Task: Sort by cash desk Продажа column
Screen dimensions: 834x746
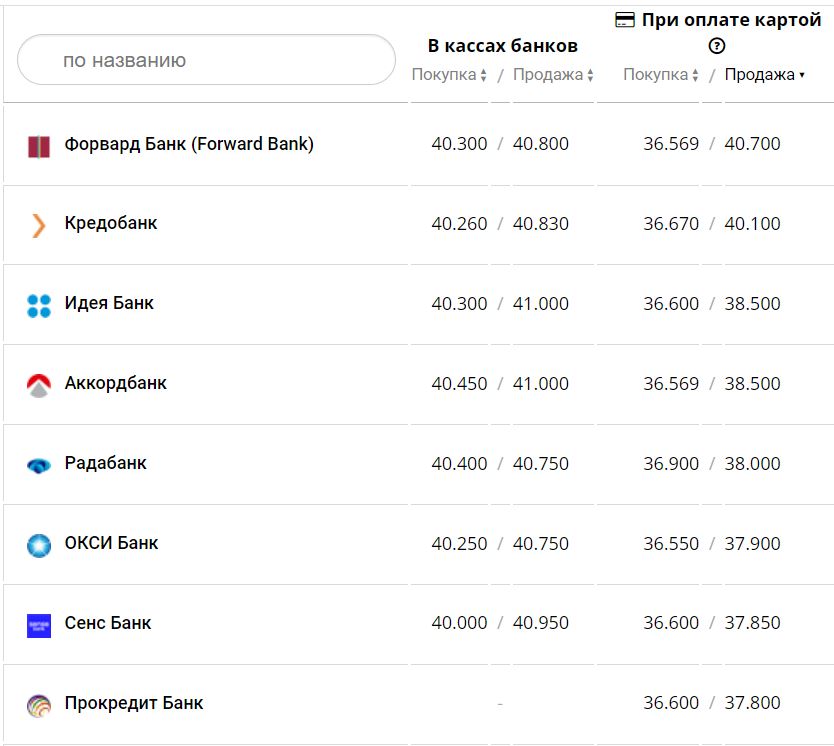Action: coord(553,75)
